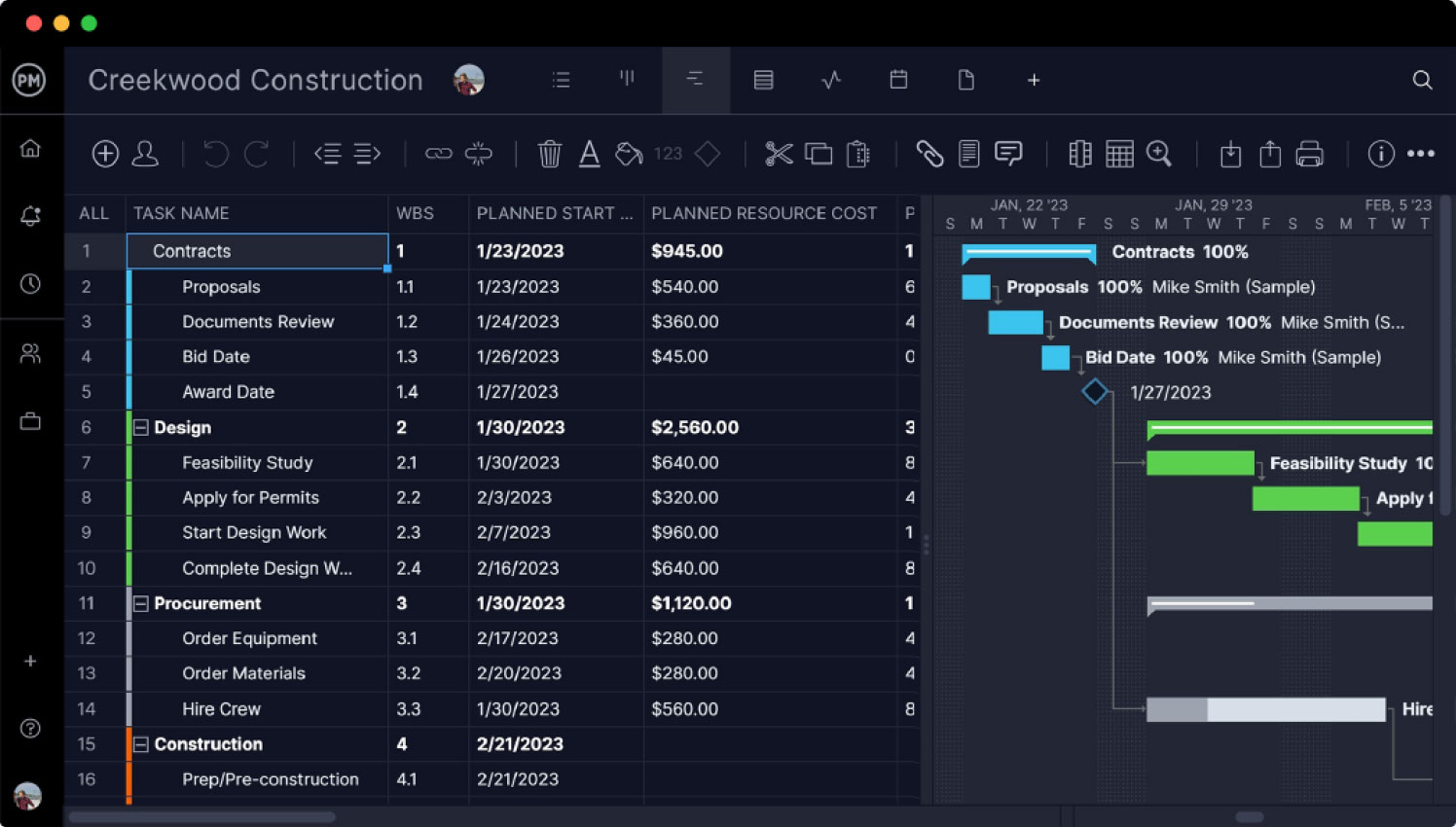Open the zoom magnifier tool
The width and height of the screenshot is (1456, 827).
coord(1159,154)
